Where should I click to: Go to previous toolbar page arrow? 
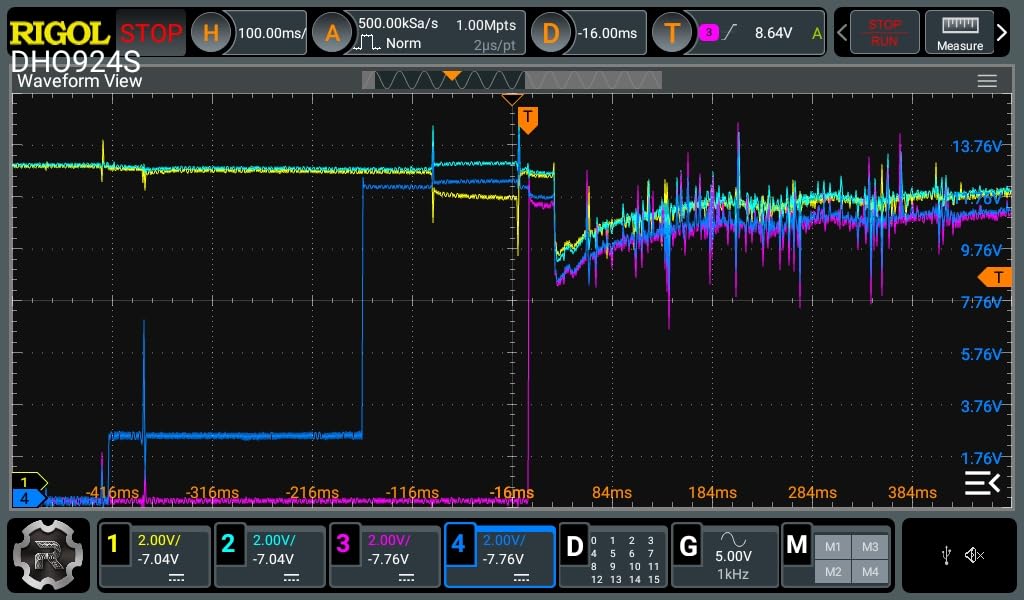[x=842, y=32]
